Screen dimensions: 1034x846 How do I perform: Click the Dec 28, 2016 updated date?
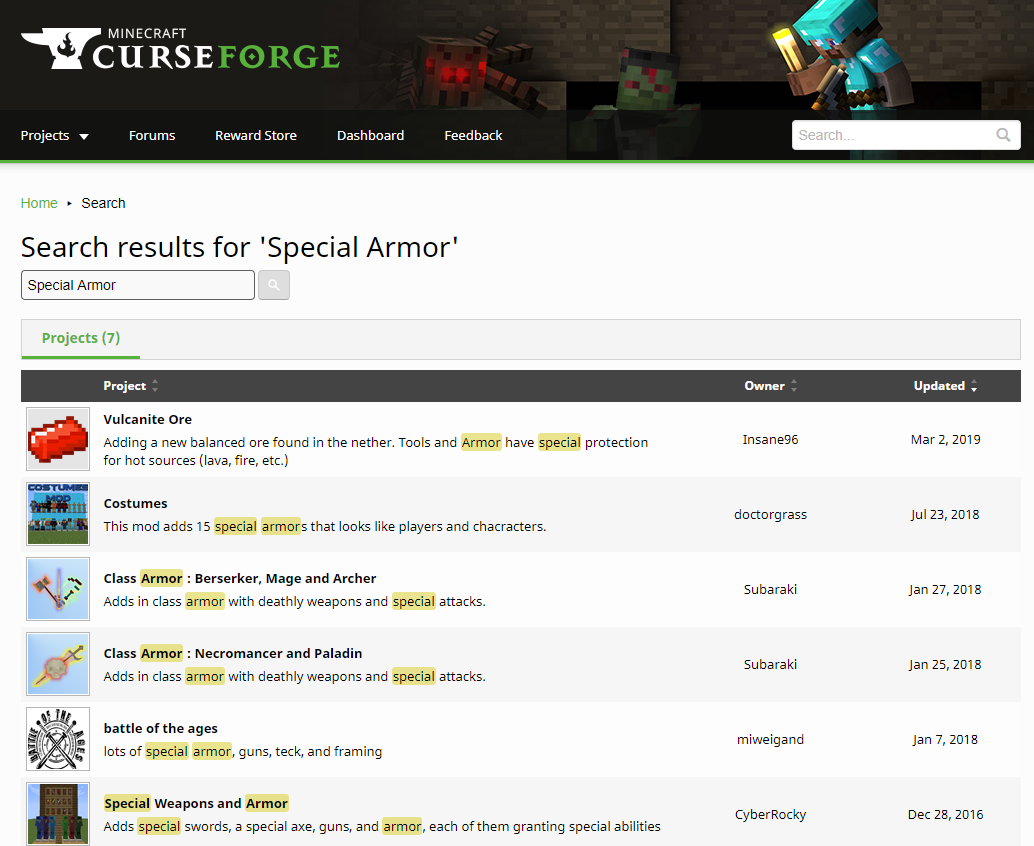point(946,814)
